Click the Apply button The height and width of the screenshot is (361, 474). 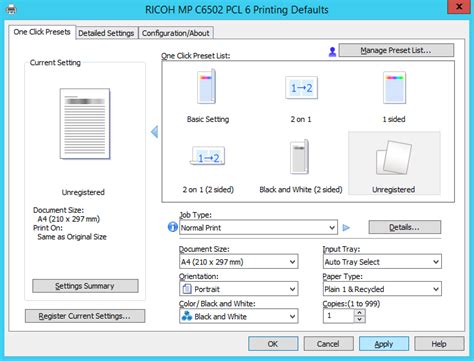pos(384,344)
